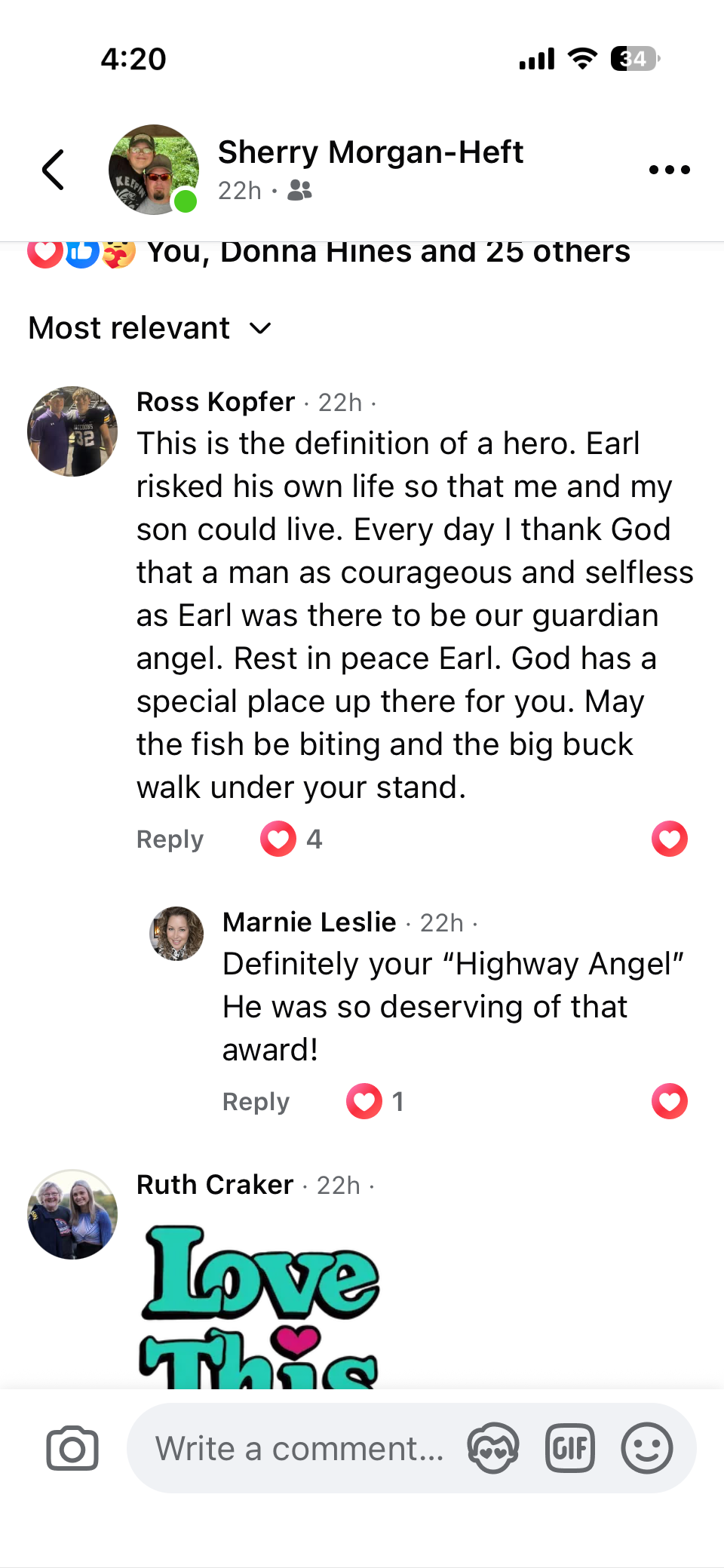Tap the camera icon to attach photo
This screenshot has width=724, height=1568.
click(x=72, y=1448)
